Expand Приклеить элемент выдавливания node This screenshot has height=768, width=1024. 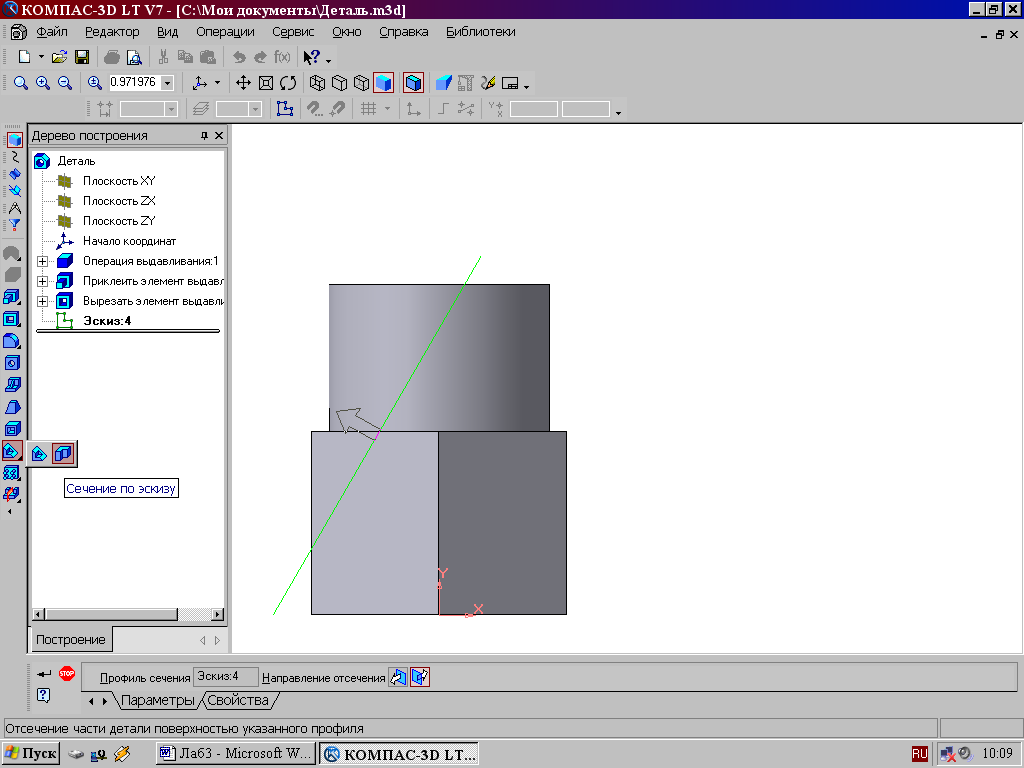(x=43, y=281)
